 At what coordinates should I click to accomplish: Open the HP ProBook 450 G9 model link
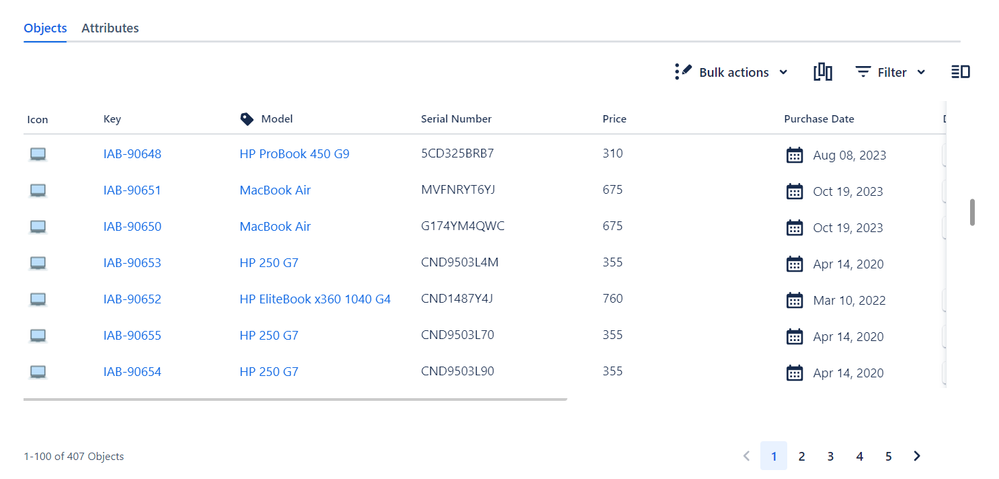(294, 154)
